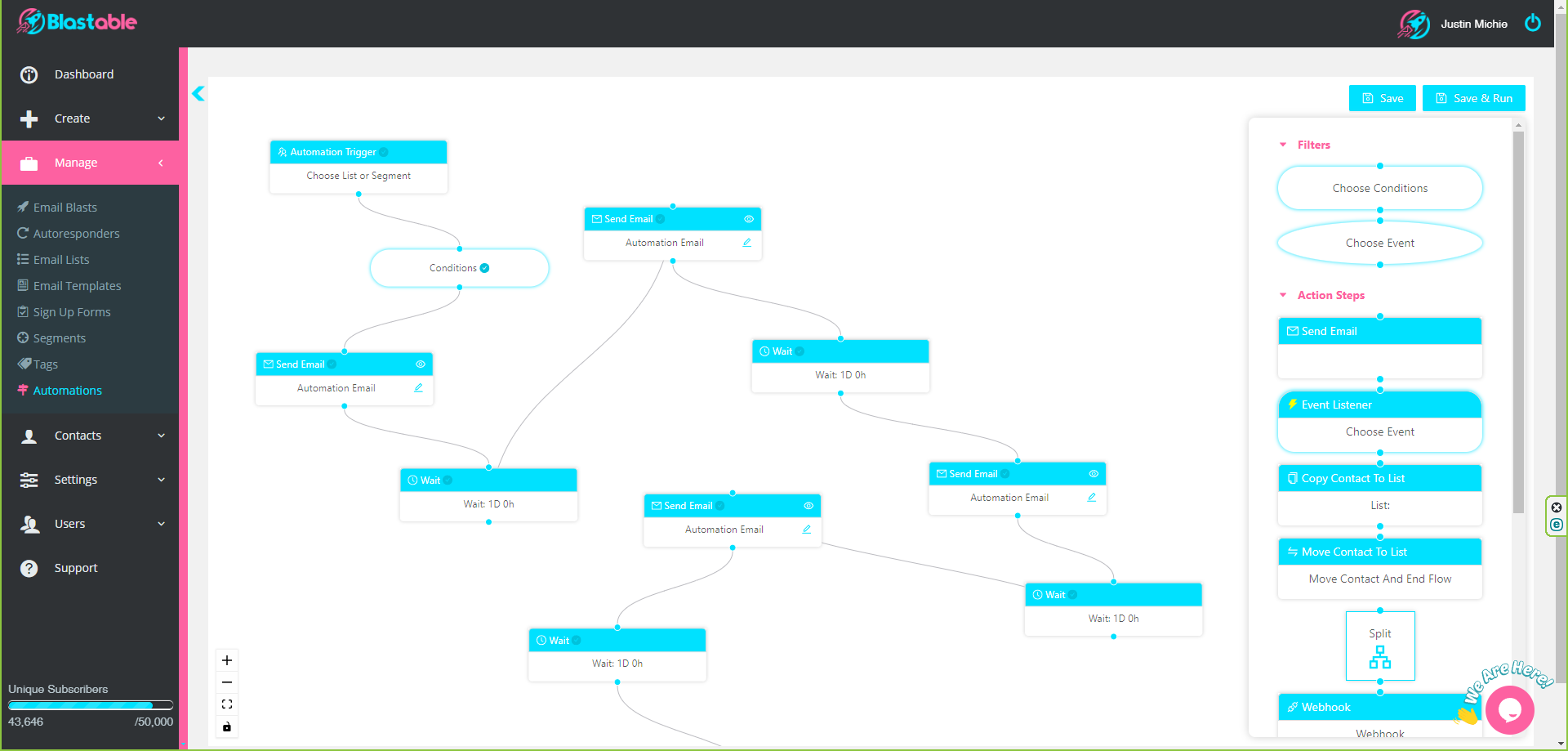Screen dimensions: 1568x751
Task: Collapse the Filters section
Action: point(1282,145)
